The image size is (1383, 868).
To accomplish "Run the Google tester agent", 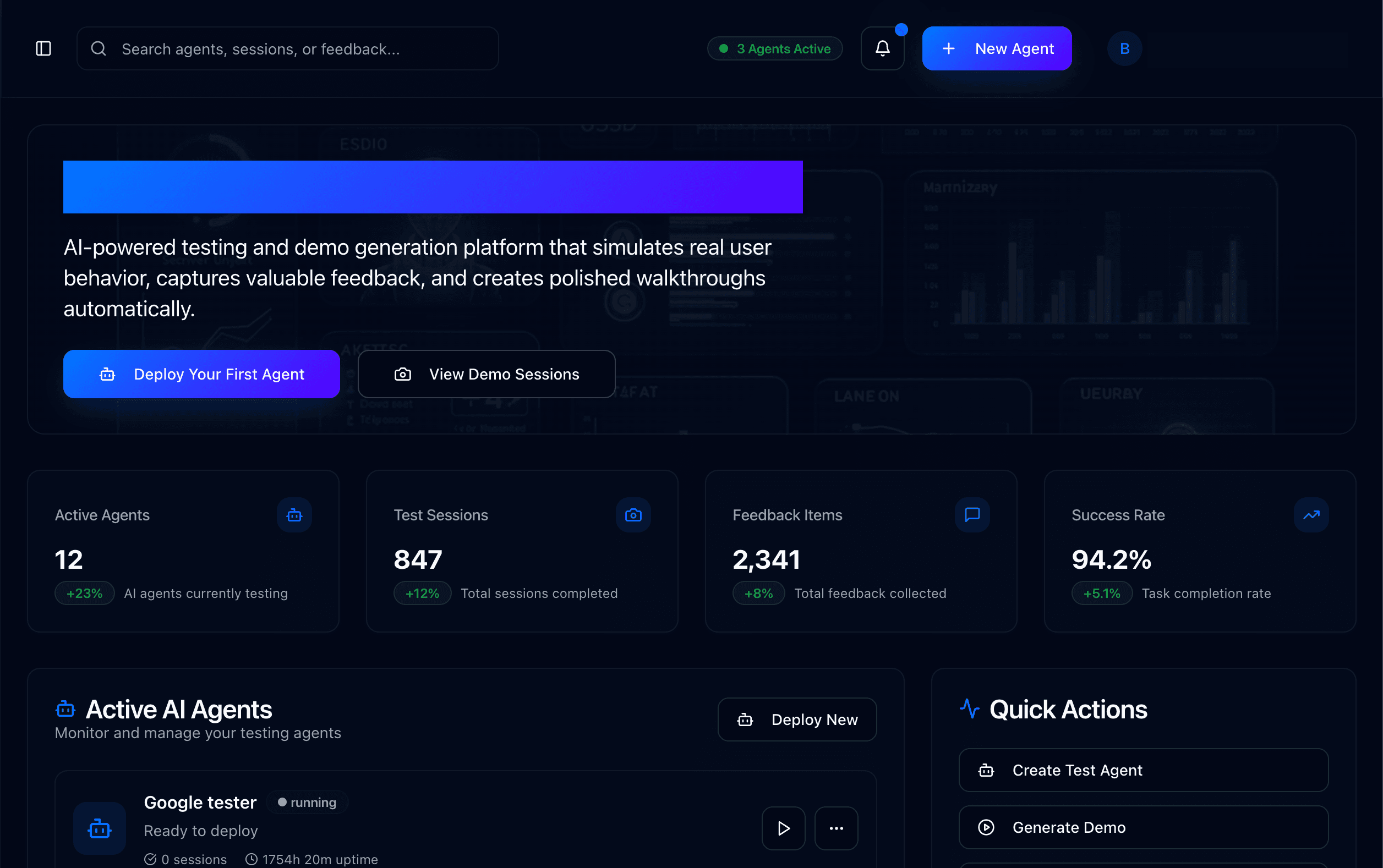I will (x=783, y=828).
